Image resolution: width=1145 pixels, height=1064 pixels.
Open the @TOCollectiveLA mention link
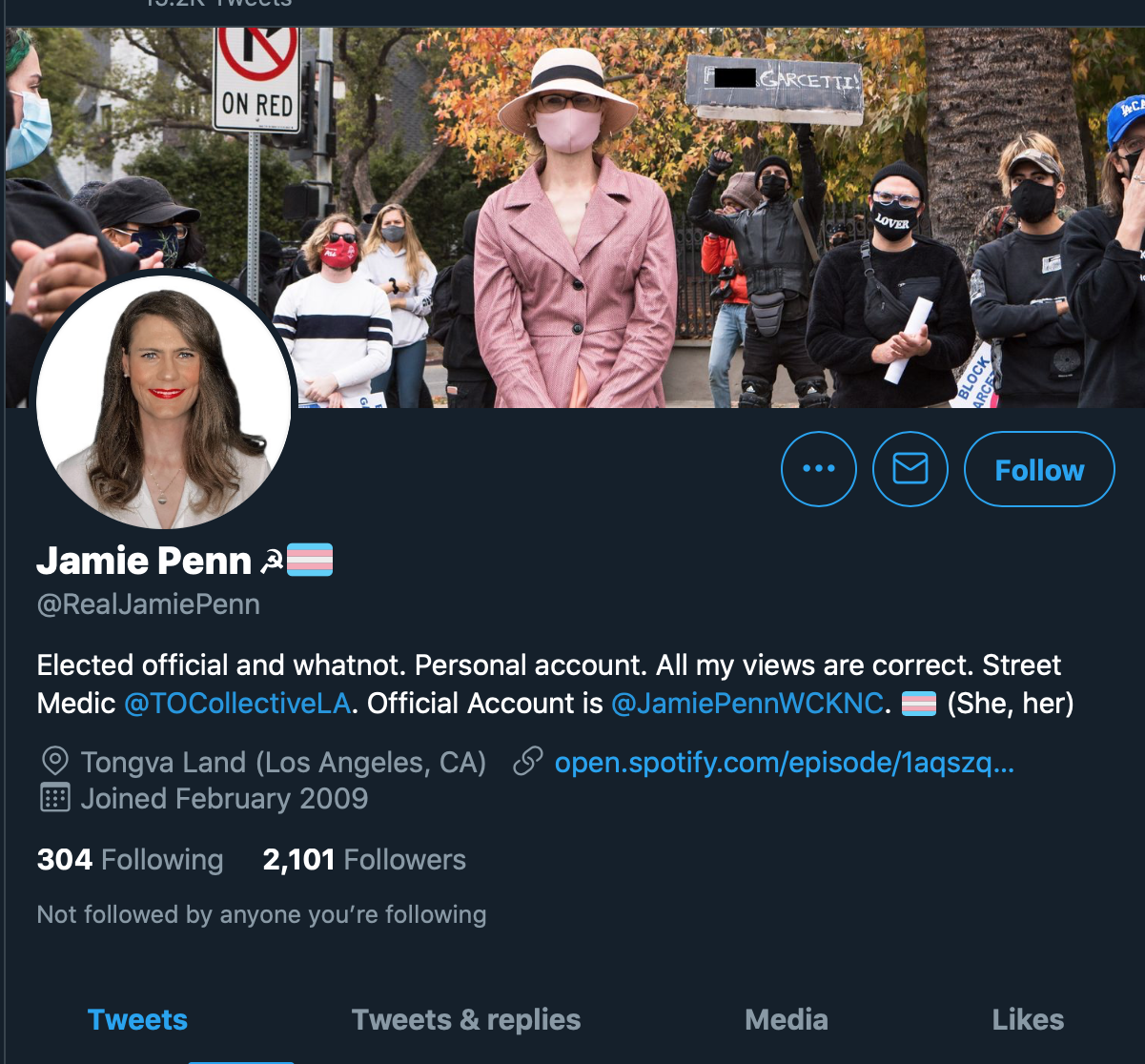coord(237,704)
